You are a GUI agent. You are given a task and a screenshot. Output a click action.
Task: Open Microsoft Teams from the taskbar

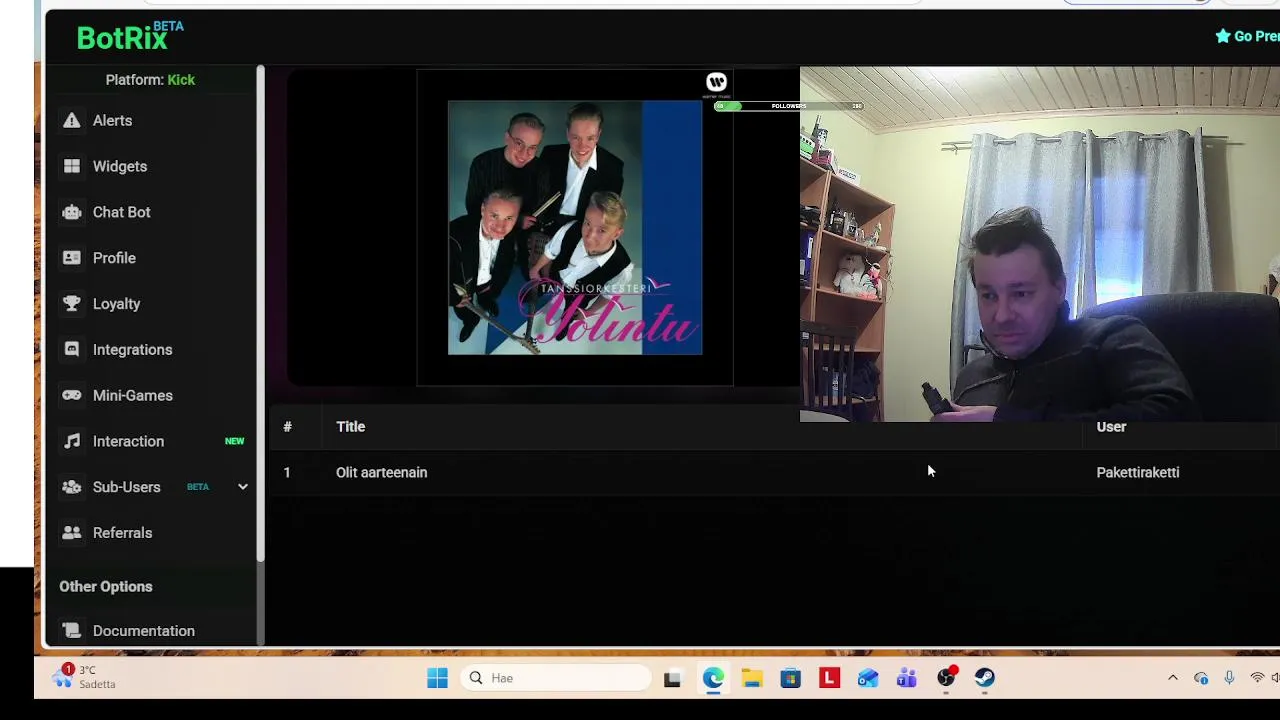pos(907,678)
